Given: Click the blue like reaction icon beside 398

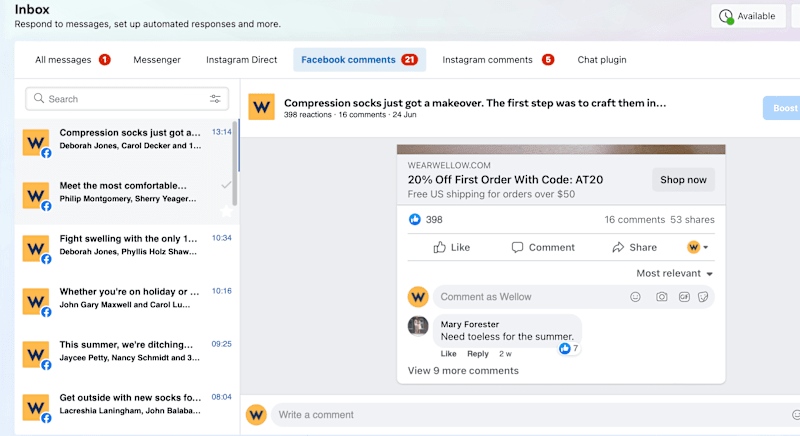Looking at the screenshot, I should click(415, 219).
